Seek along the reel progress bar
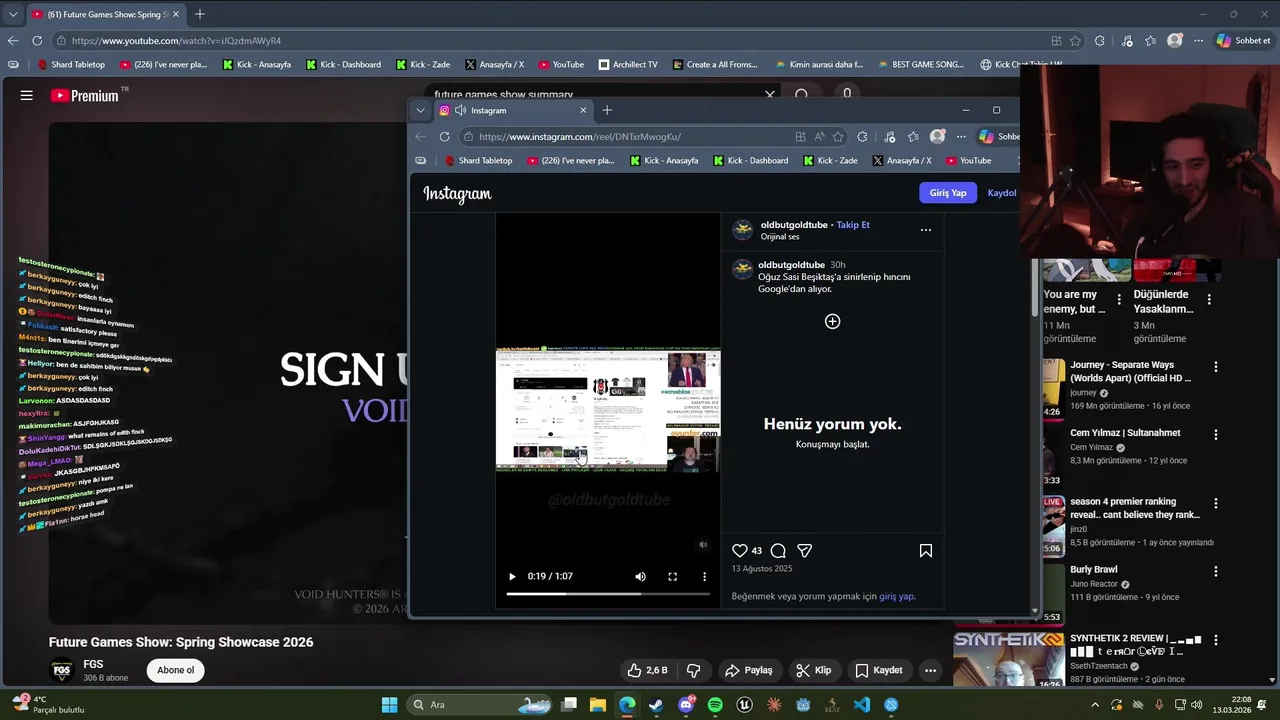This screenshot has width=1280, height=720. pos(607,594)
